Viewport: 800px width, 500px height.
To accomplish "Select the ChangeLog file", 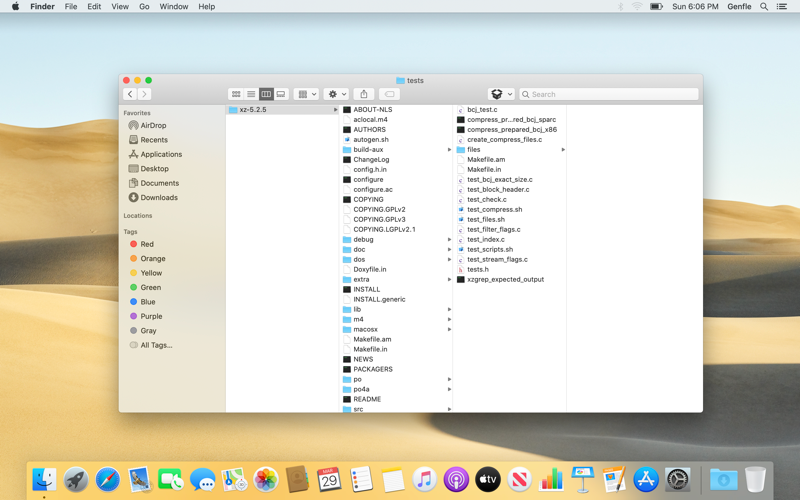I will click(x=366, y=160).
